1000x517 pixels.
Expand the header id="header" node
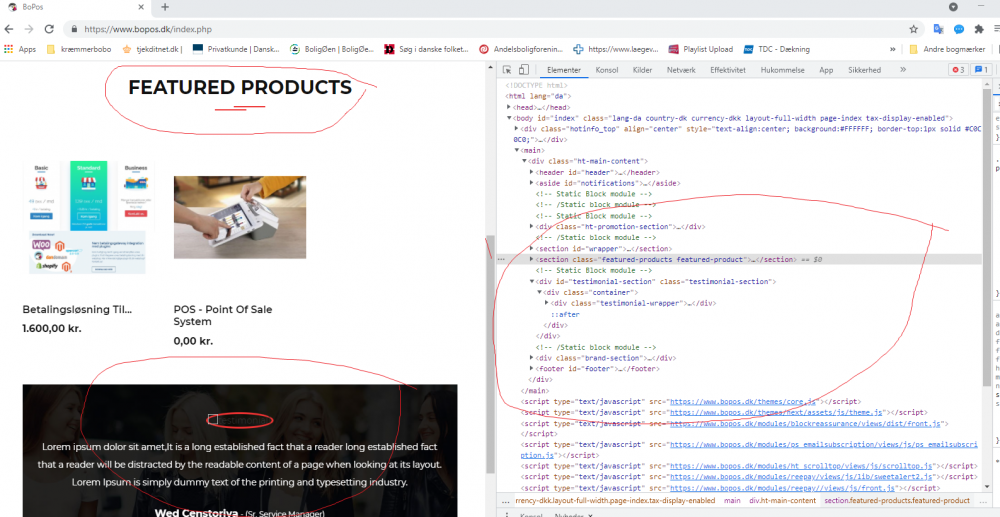tap(532, 172)
